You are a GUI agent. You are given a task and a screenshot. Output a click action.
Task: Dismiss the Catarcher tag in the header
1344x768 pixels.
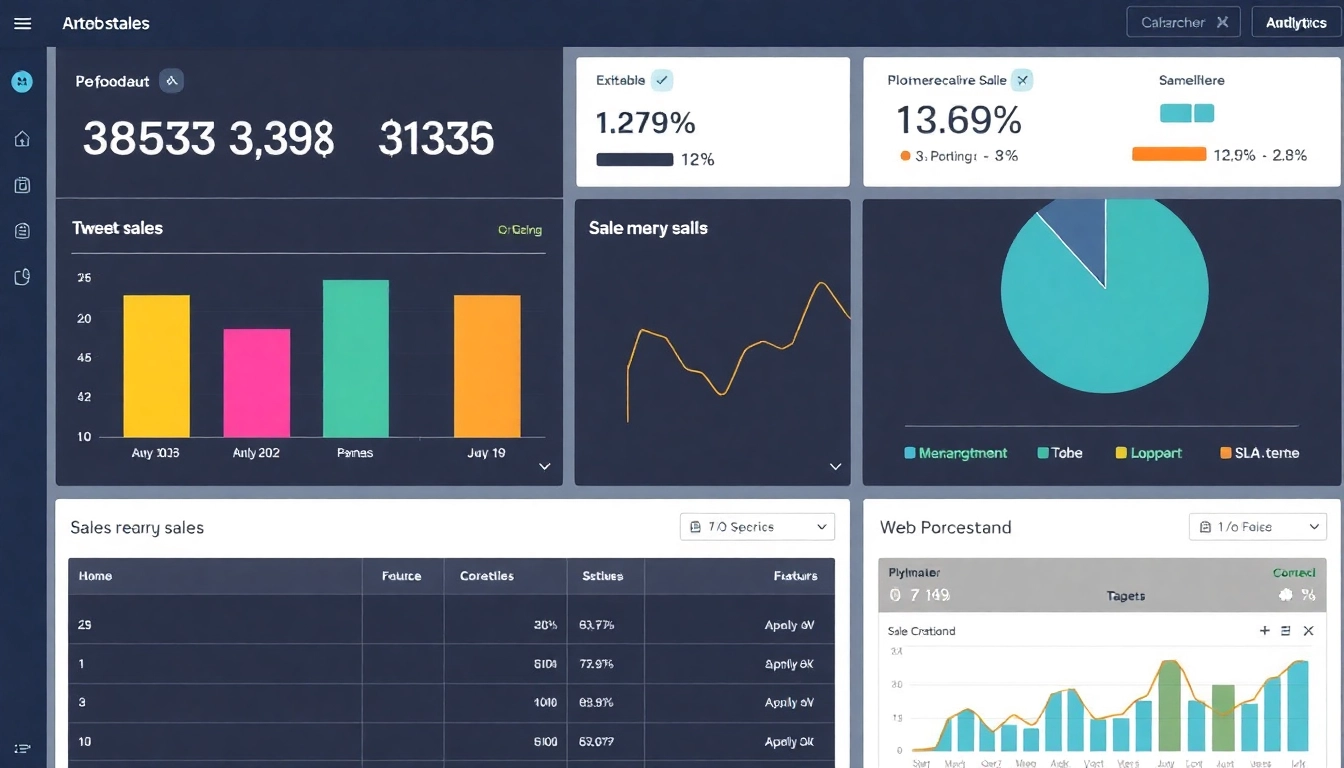[1222, 21]
